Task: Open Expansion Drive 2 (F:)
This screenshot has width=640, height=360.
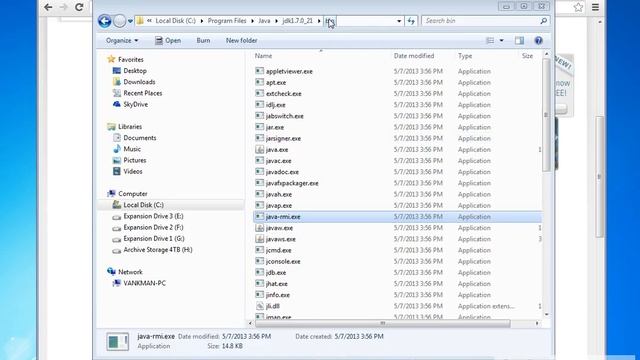Action: click(153, 227)
